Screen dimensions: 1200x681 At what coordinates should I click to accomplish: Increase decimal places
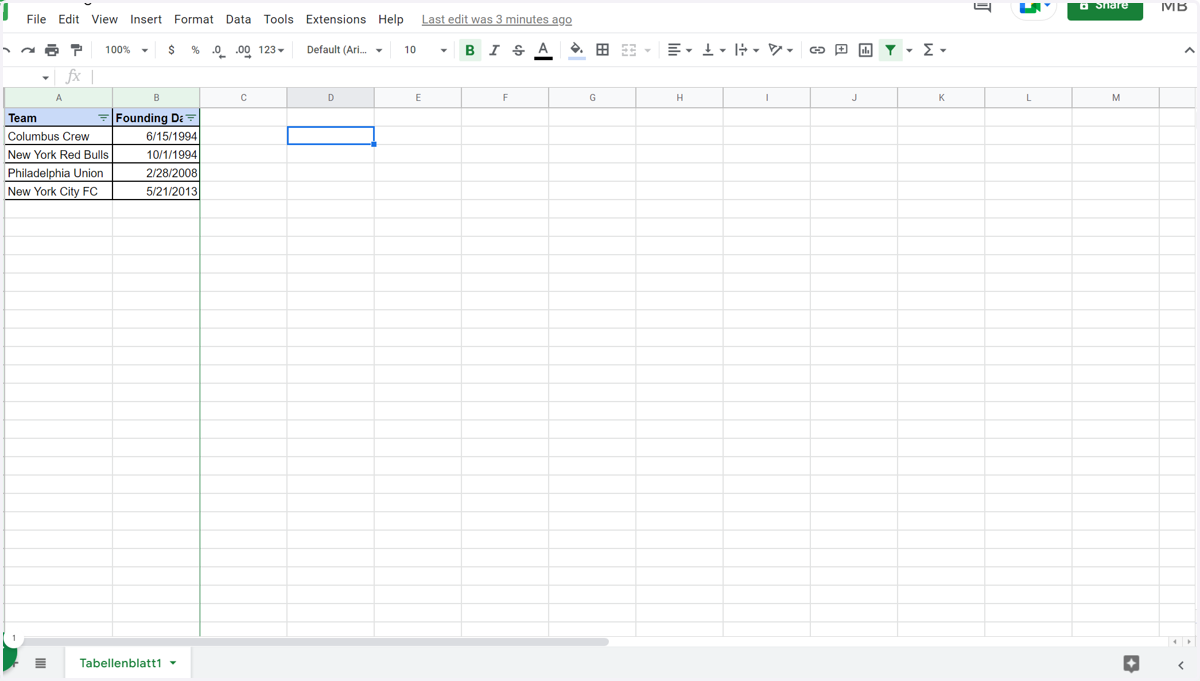click(x=243, y=50)
